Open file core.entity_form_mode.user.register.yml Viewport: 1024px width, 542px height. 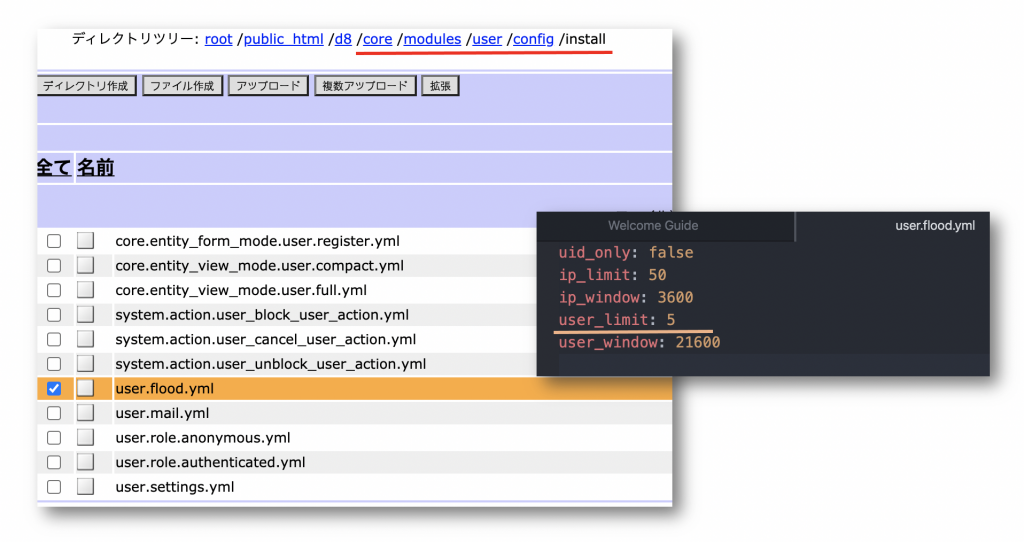(x=257, y=241)
